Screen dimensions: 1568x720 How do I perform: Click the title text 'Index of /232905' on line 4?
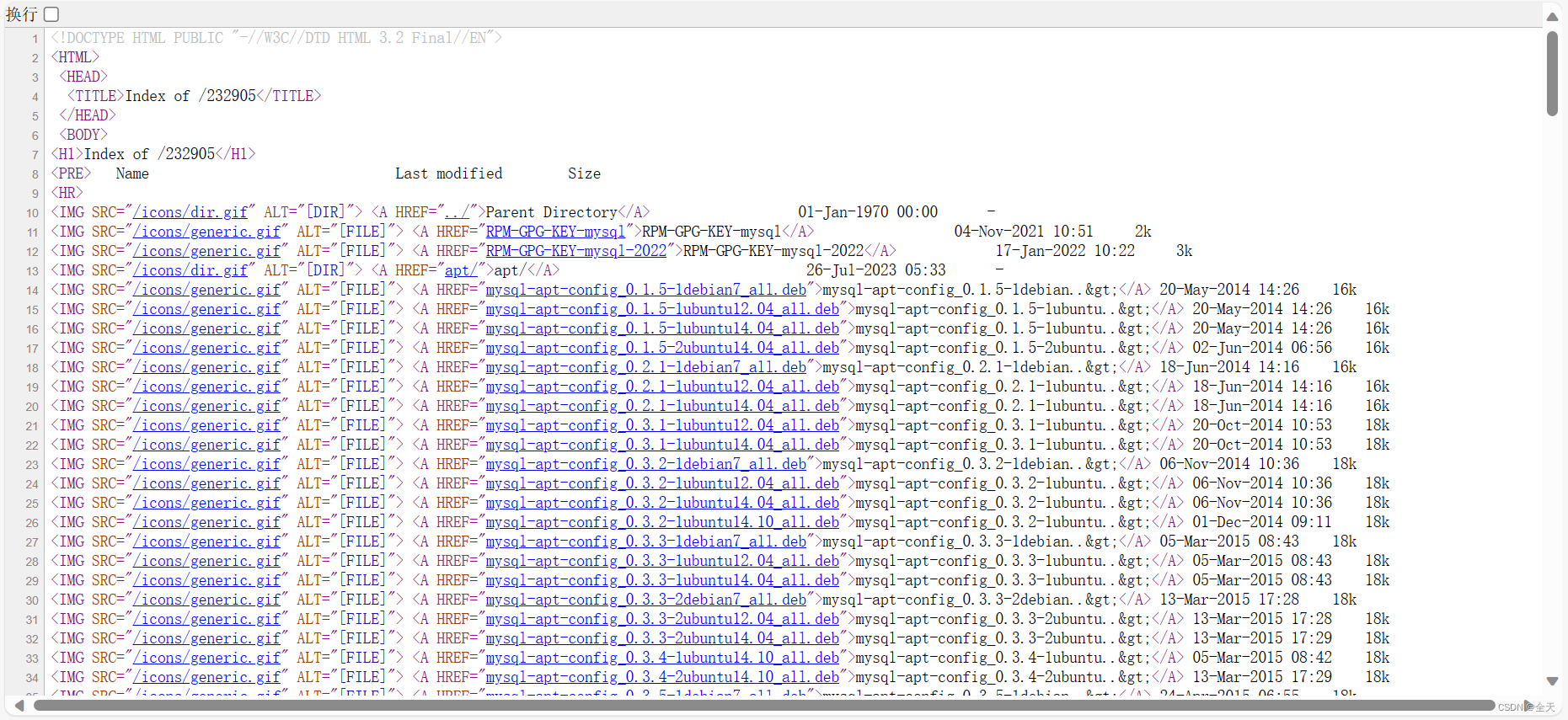pos(190,96)
